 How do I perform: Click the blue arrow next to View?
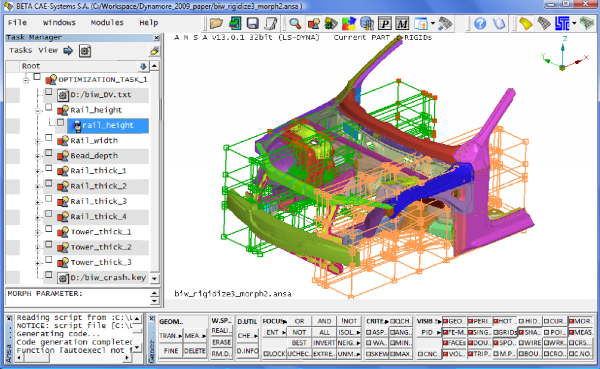68,51
